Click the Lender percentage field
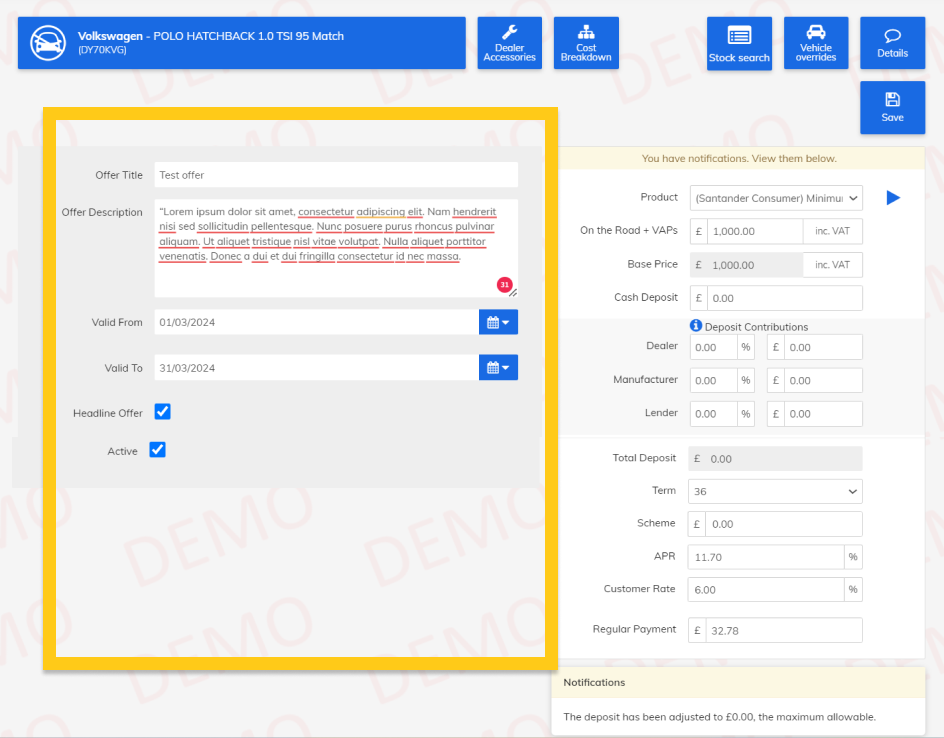944x738 pixels. tap(713, 414)
